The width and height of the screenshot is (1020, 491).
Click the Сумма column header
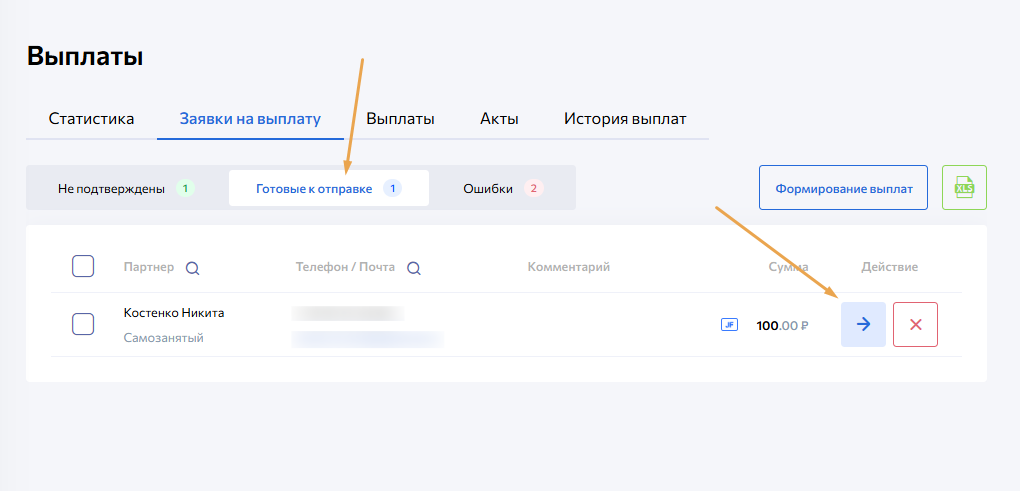[788, 267]
